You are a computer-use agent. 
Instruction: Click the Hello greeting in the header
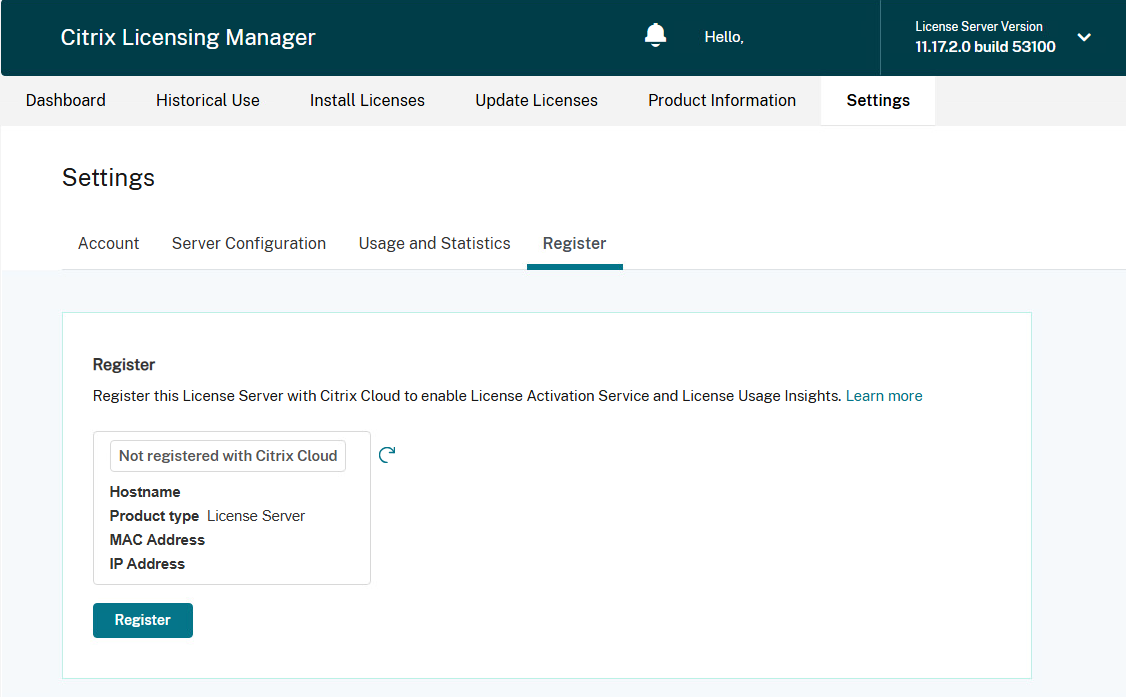coord(724,37)
